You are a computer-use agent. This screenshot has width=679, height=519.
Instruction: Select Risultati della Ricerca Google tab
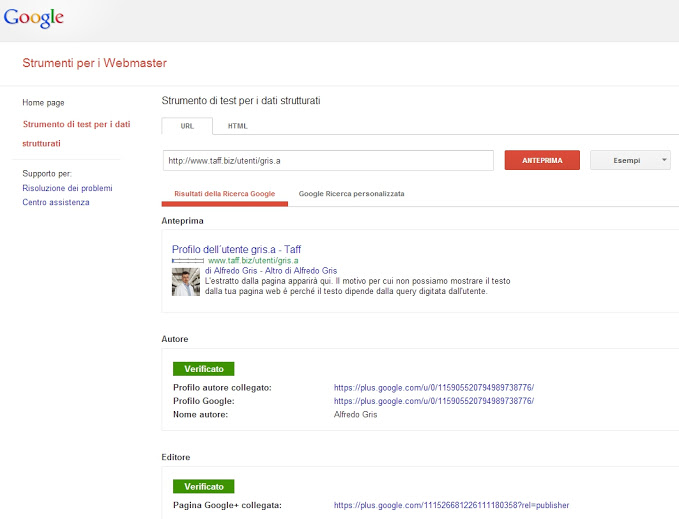[224, 194]
